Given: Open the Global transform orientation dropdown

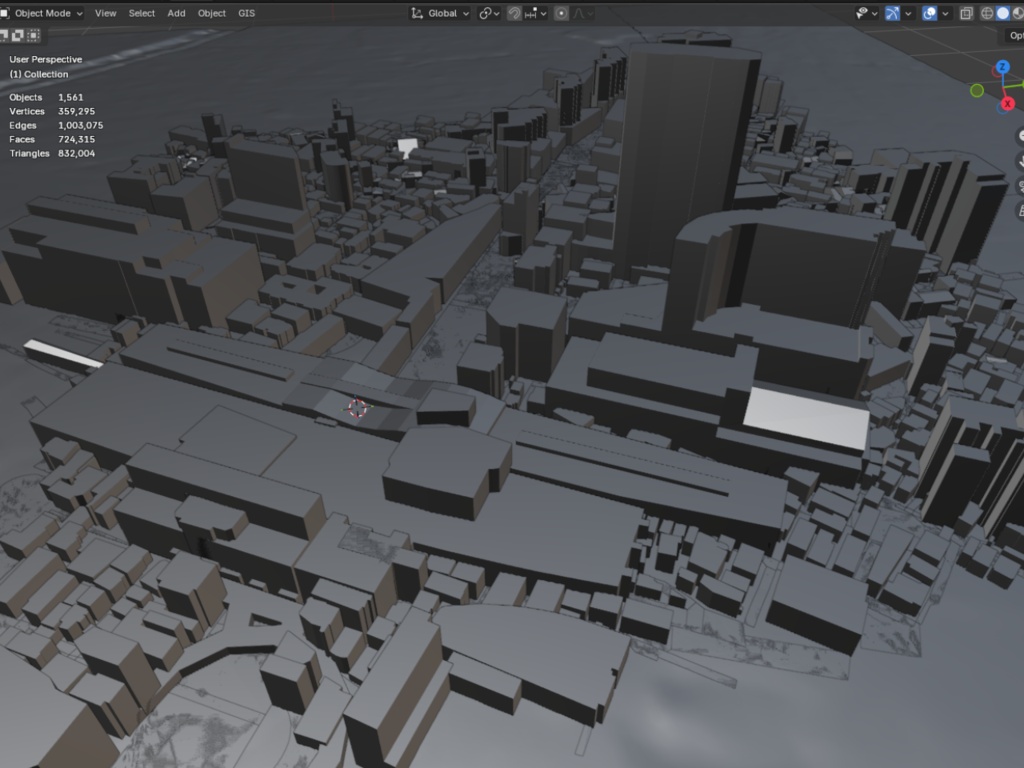Looking at the screenshot, I should tap(440, 13).
